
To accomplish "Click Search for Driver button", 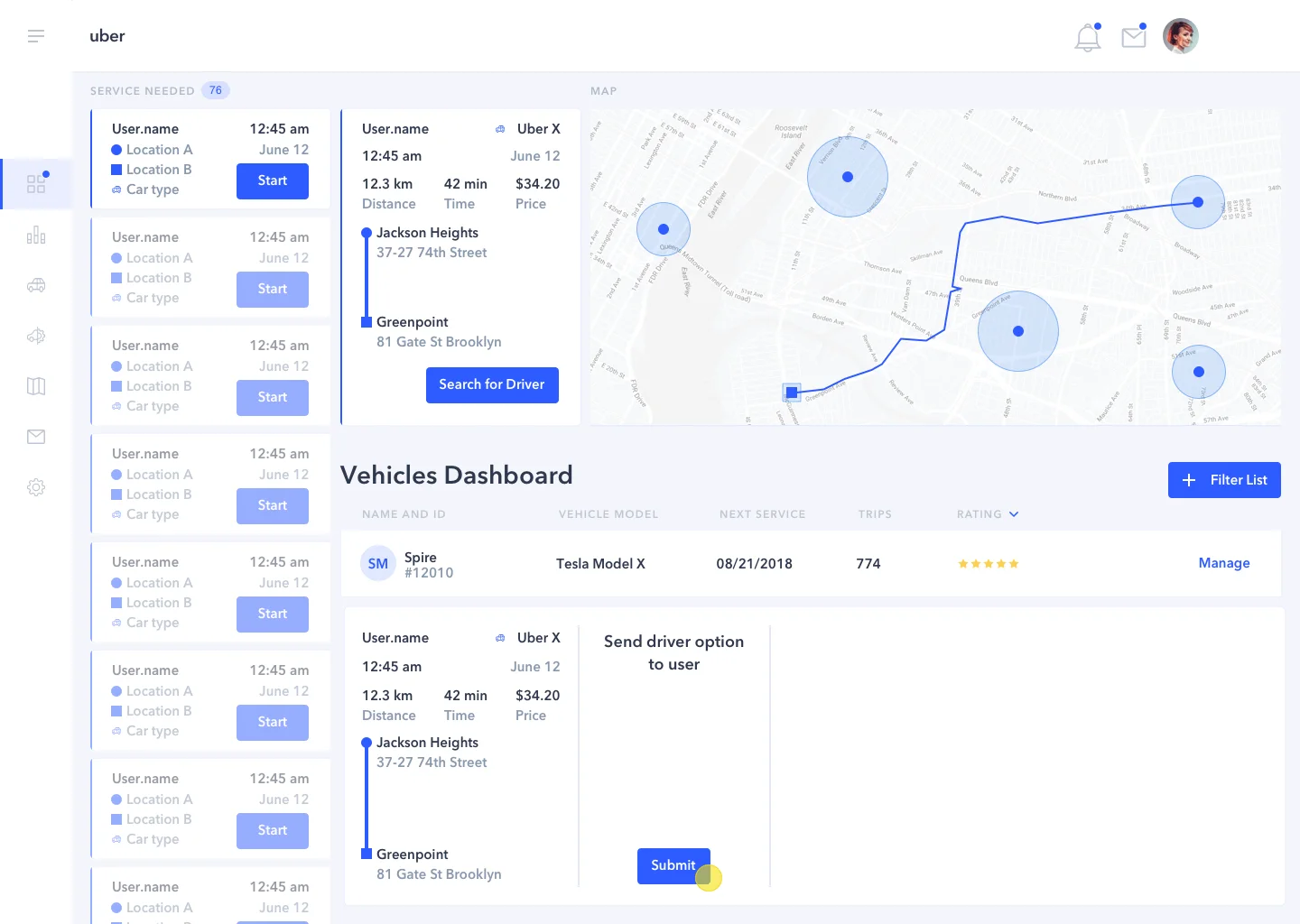I will click(x=492, y=385).
